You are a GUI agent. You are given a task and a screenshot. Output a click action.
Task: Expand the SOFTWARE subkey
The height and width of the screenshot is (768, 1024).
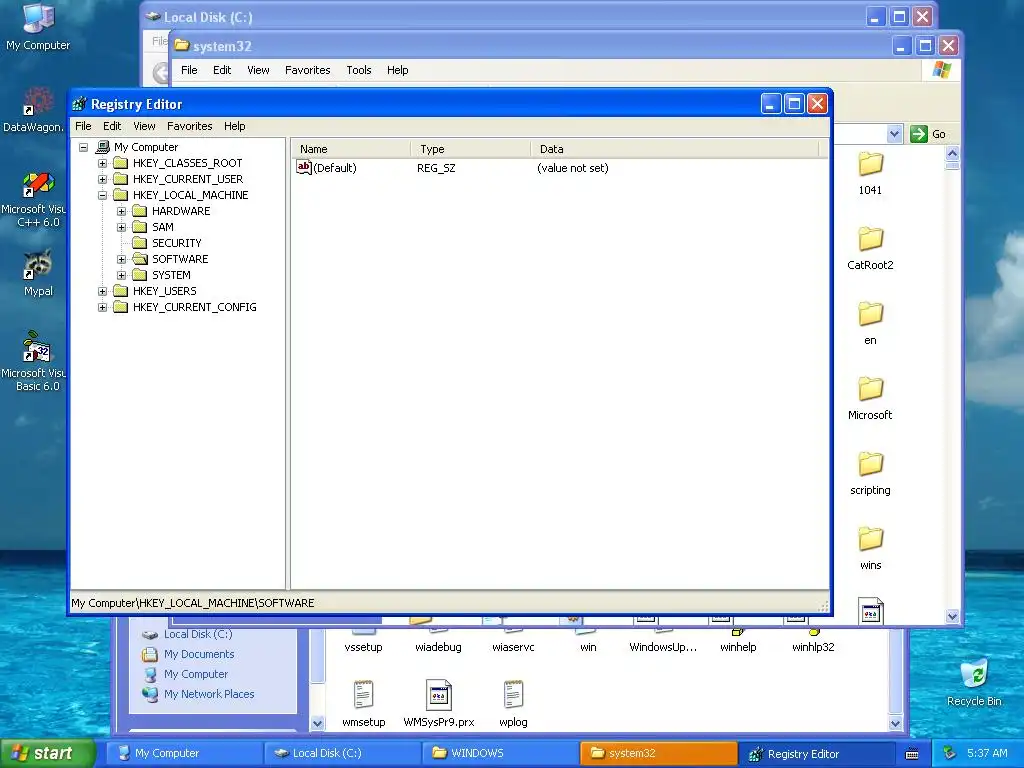click(121, 259)
